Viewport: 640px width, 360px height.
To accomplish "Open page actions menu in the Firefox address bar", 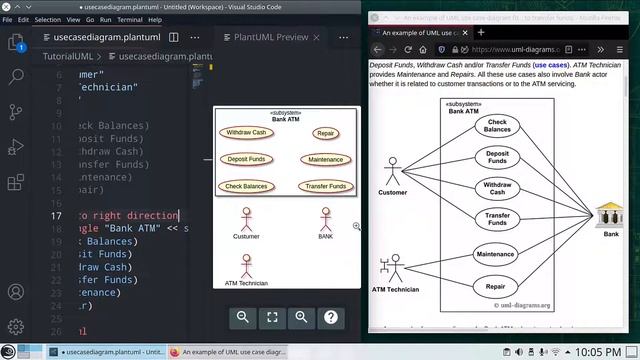I will (x=582, y=49).
